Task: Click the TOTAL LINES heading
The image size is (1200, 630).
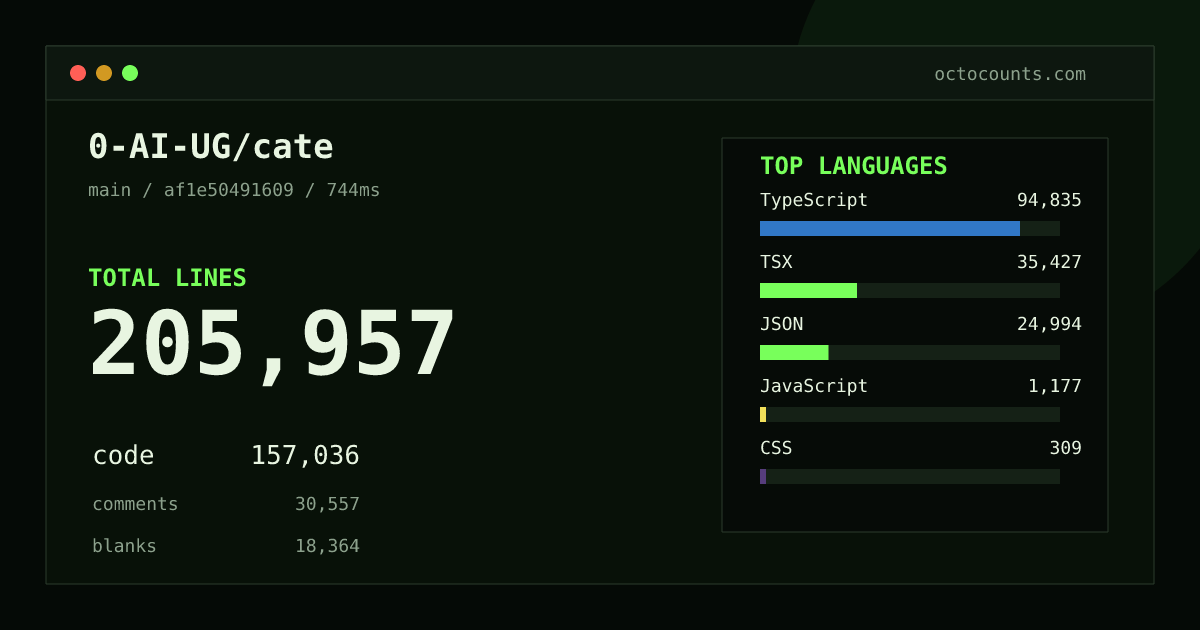Action: [167, 278]
